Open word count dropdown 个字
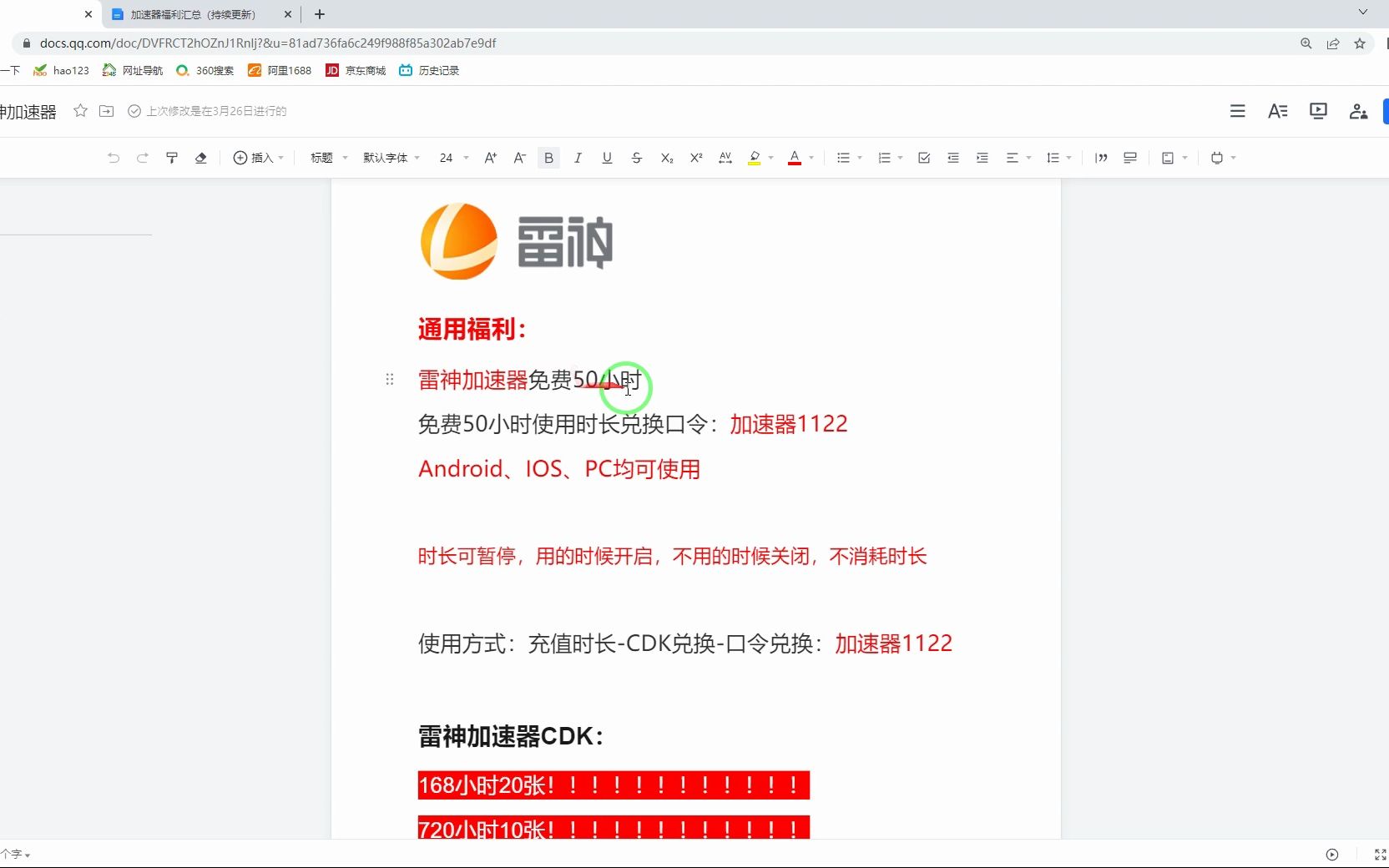1389x868 pixels. coord(15,854)
